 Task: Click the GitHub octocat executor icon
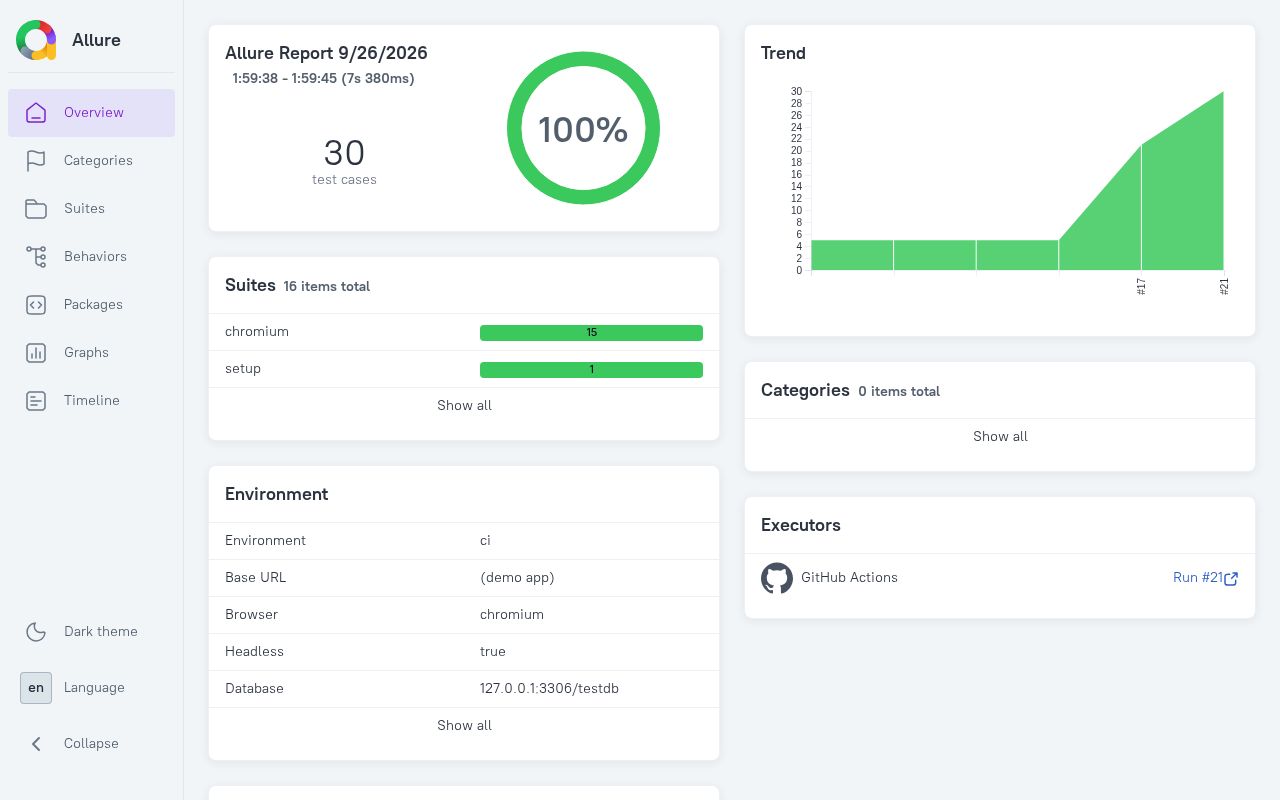coord(777,578)
